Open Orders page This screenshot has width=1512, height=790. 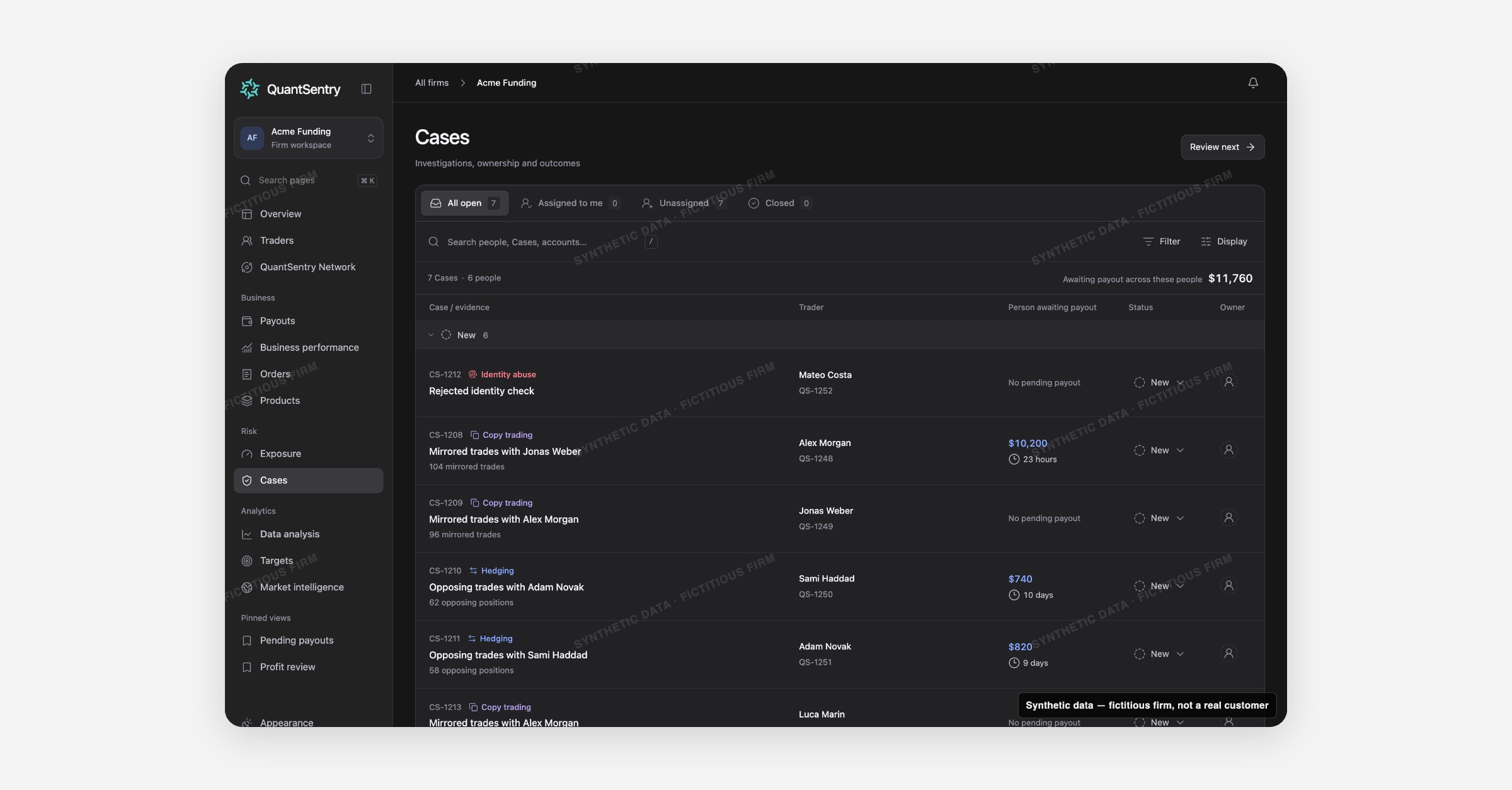tap(308, 374)
